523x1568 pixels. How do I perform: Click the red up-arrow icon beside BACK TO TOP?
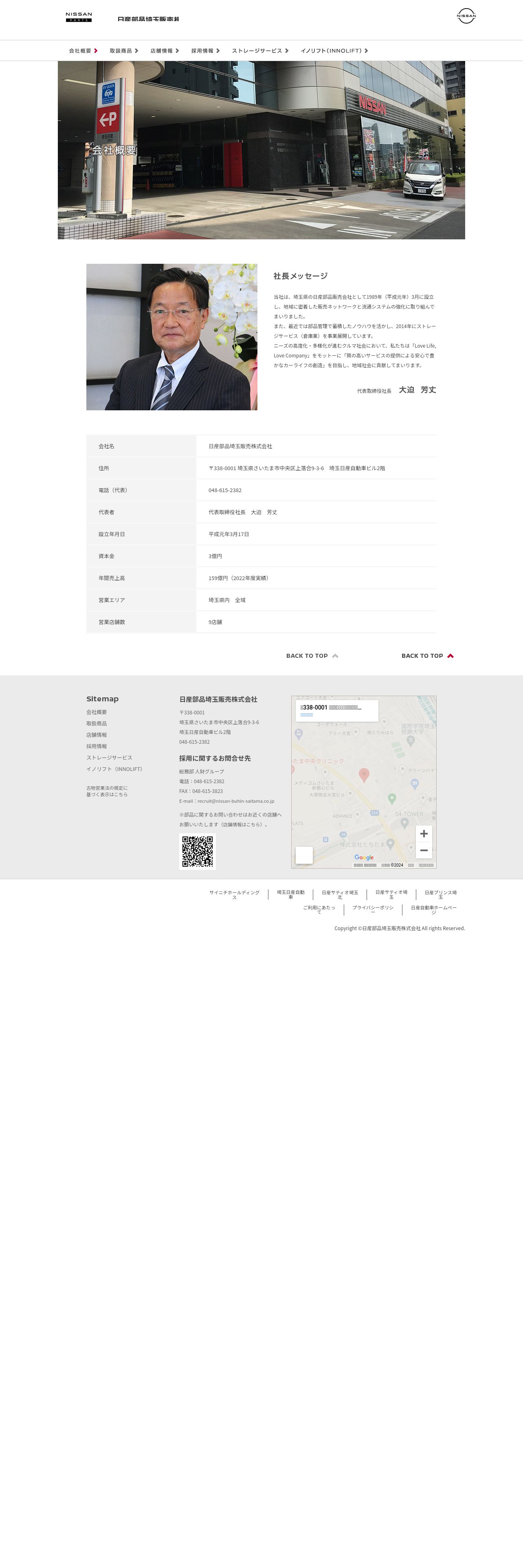pyautogui.click(x=450, y=655)
